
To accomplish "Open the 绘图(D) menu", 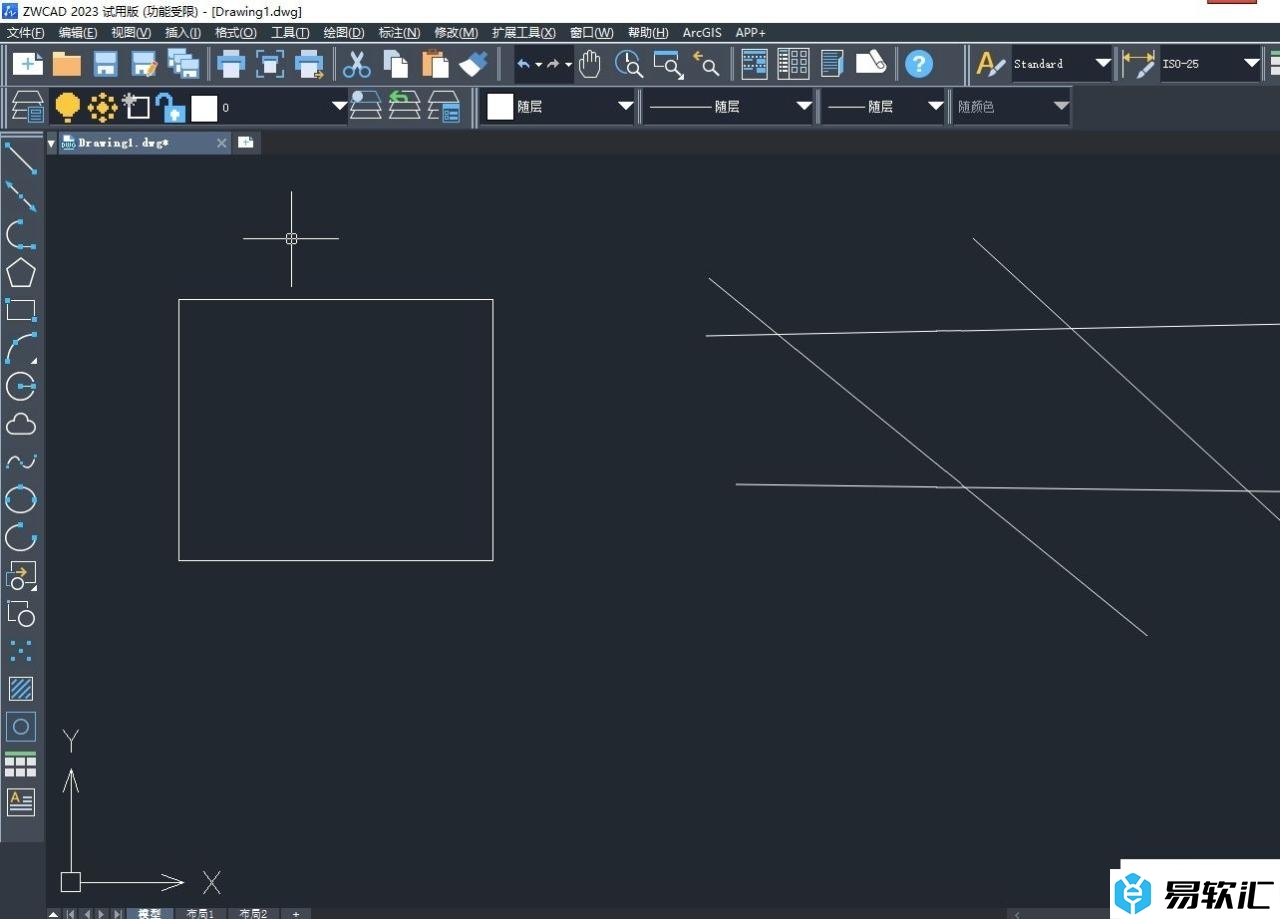I will coord(344,33).
